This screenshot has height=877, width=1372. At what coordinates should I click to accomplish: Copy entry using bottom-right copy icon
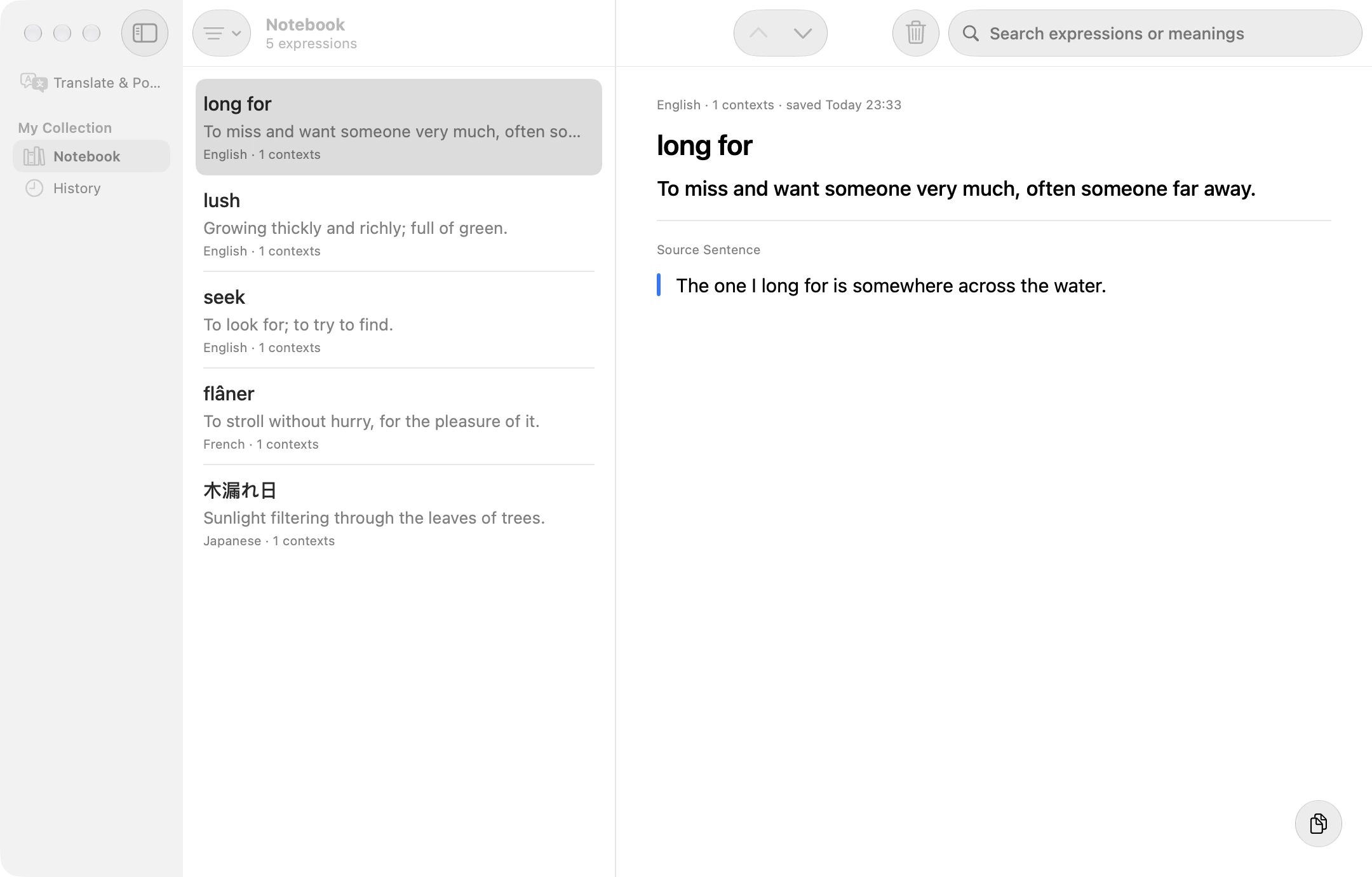1318,823
